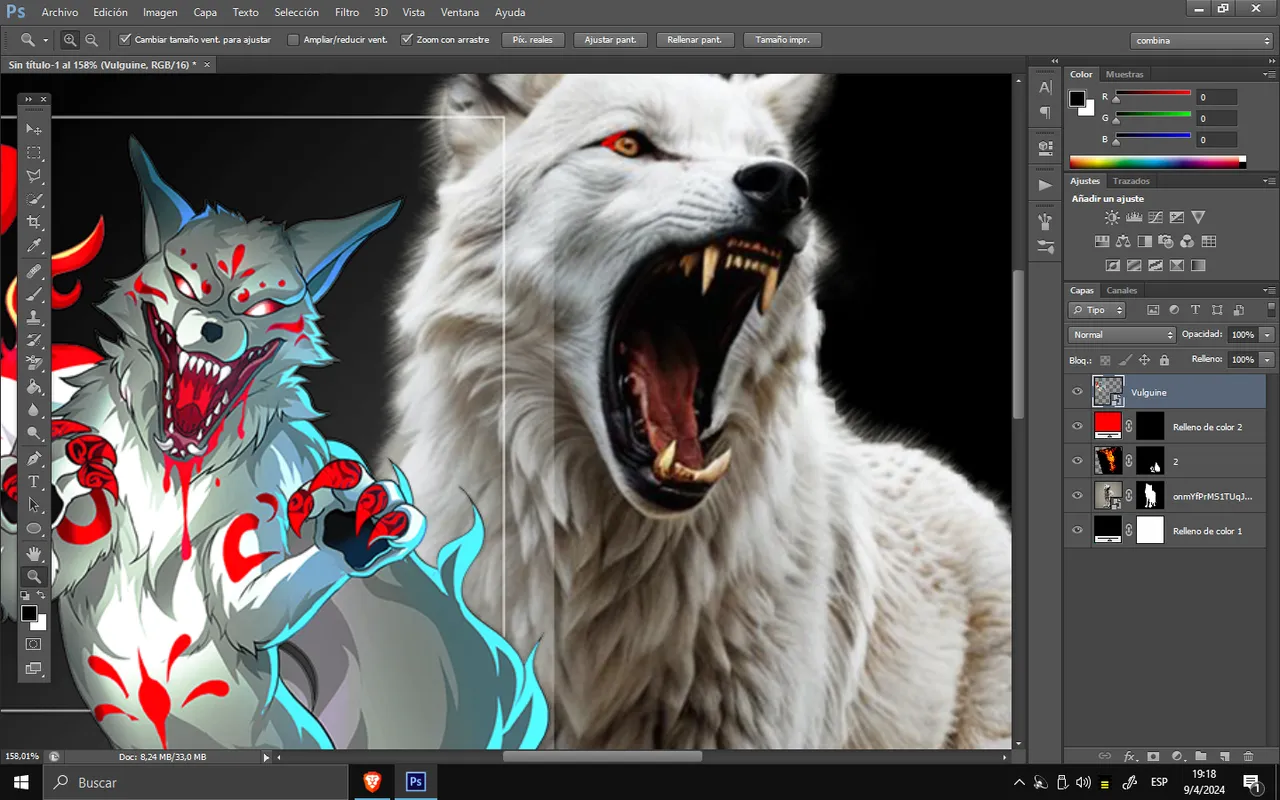Hide the 'Relleno de color 2' layer
This screenshot has width=1280, height=800.
pyautogui.click(x=1077, y=426)
